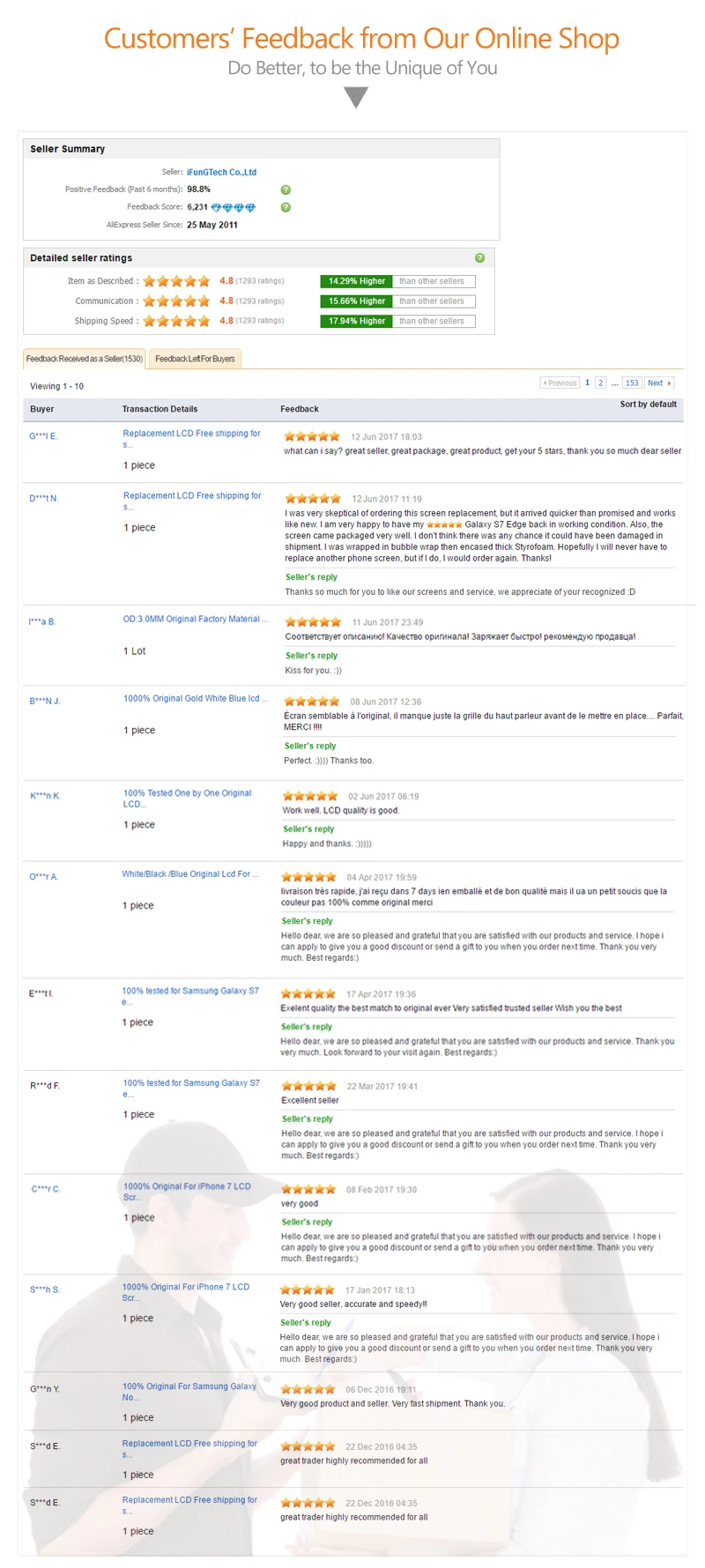This screenshot has height=1568, width=705.
Task: Open the Sort by default dropdown
Action: pos(648,404)
